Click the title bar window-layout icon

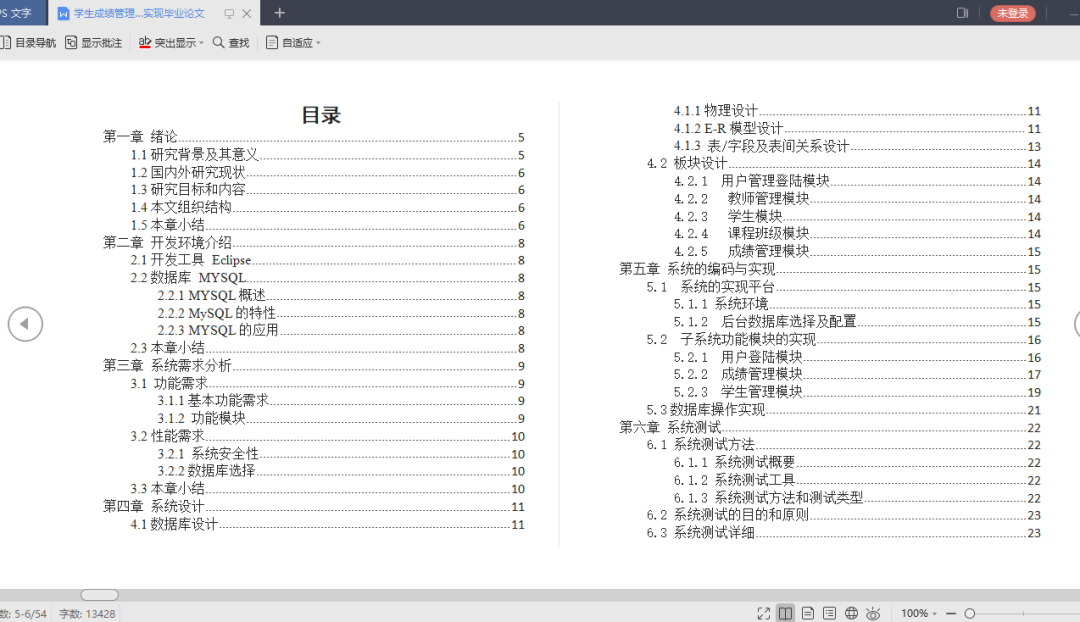[x=962, y=13]
